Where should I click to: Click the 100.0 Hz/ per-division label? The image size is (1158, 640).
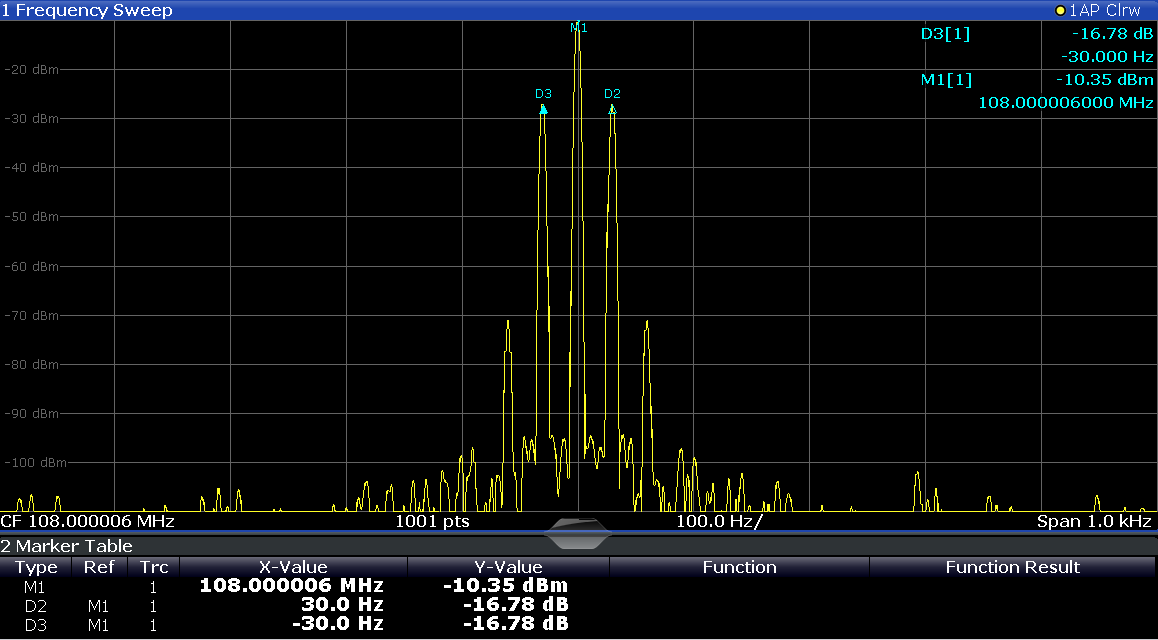point(719,521)
